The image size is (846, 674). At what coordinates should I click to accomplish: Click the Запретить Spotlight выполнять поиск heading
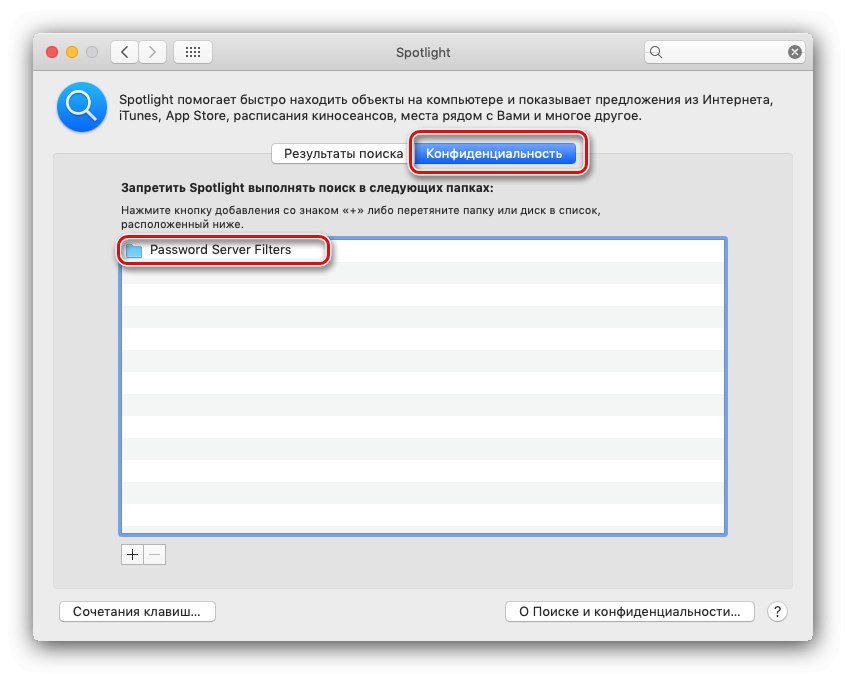pyautogui.click(x=307, y=188)
